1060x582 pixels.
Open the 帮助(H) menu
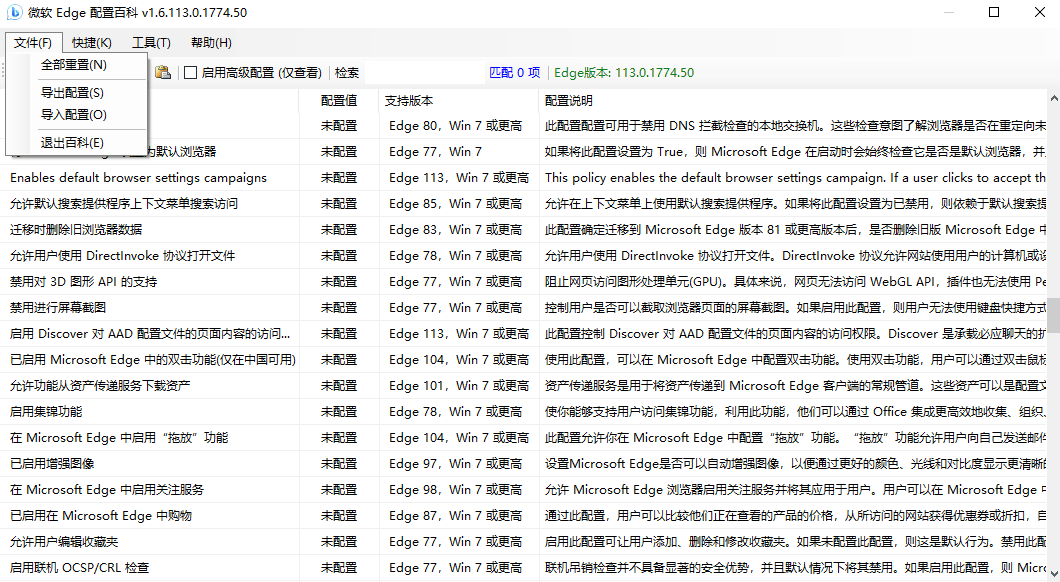pos(211,43)
